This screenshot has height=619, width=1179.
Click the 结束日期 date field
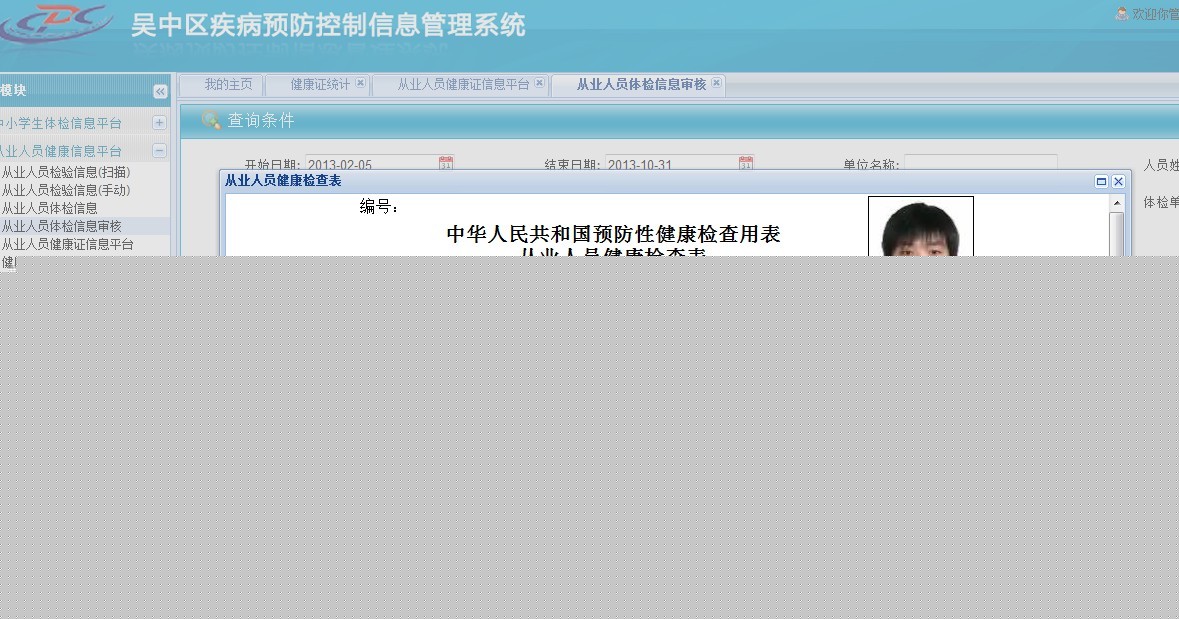click(671, 162)
